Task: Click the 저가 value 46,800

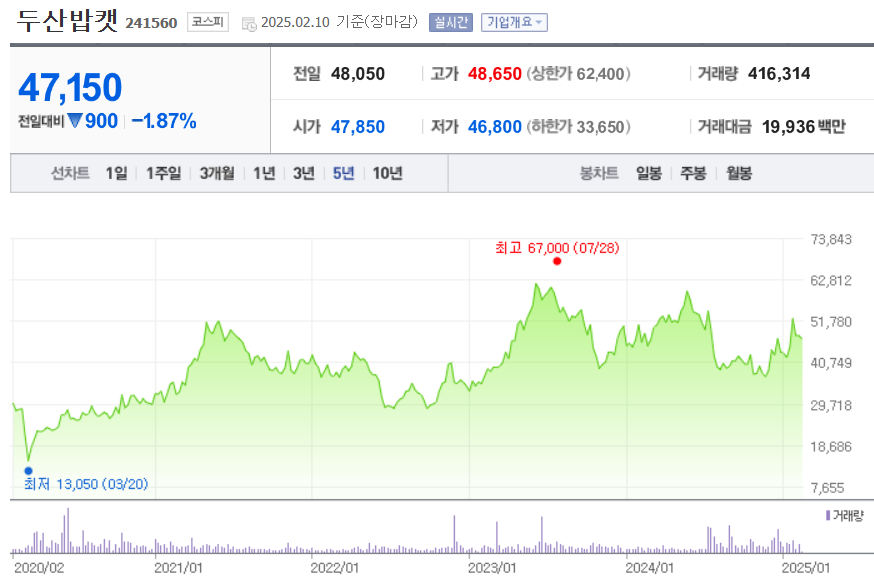Action: coord(494,127)
